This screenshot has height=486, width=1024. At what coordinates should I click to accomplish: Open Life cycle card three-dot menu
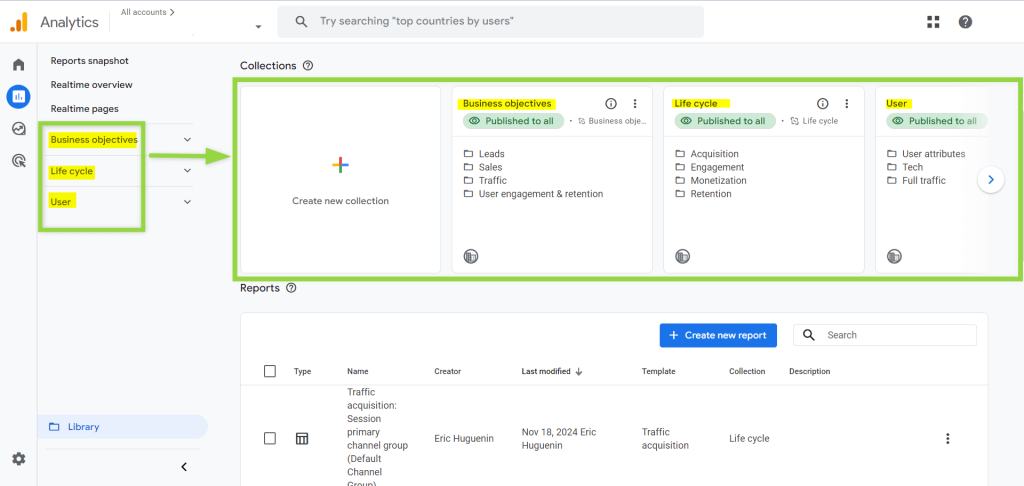click(x=846, y=103)
